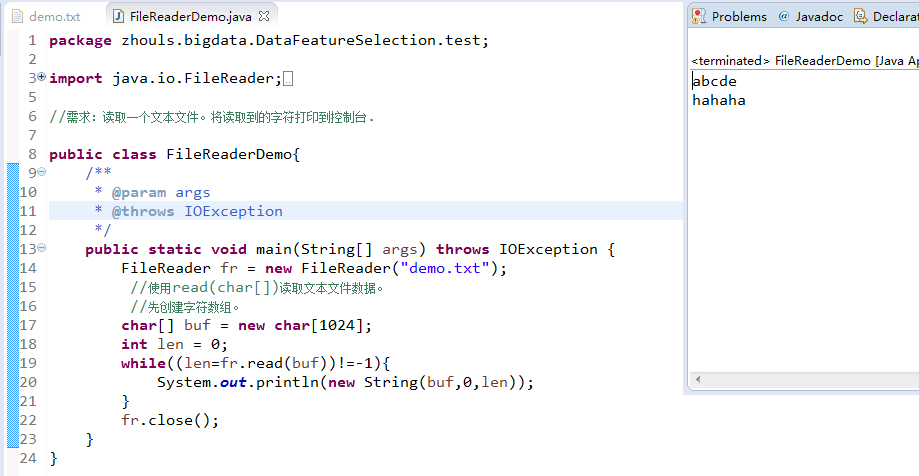Click the "demo.txt" string literal

click(x=445, y=268)
